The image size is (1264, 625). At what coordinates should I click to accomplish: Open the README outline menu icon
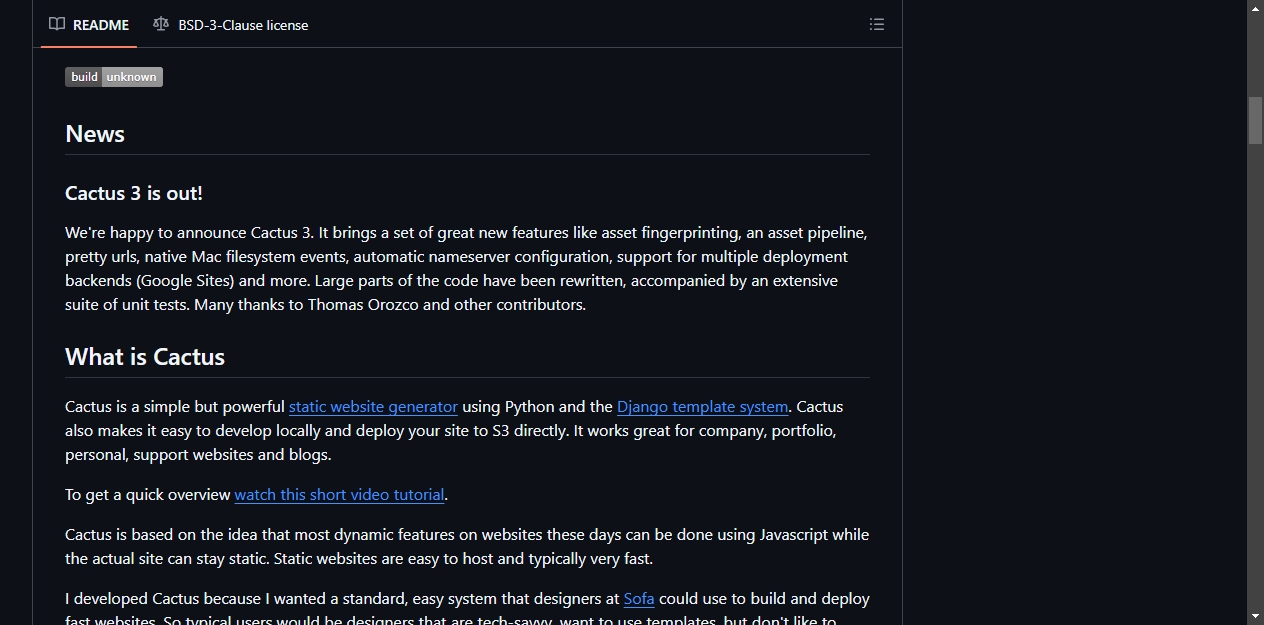click(877, 24)
